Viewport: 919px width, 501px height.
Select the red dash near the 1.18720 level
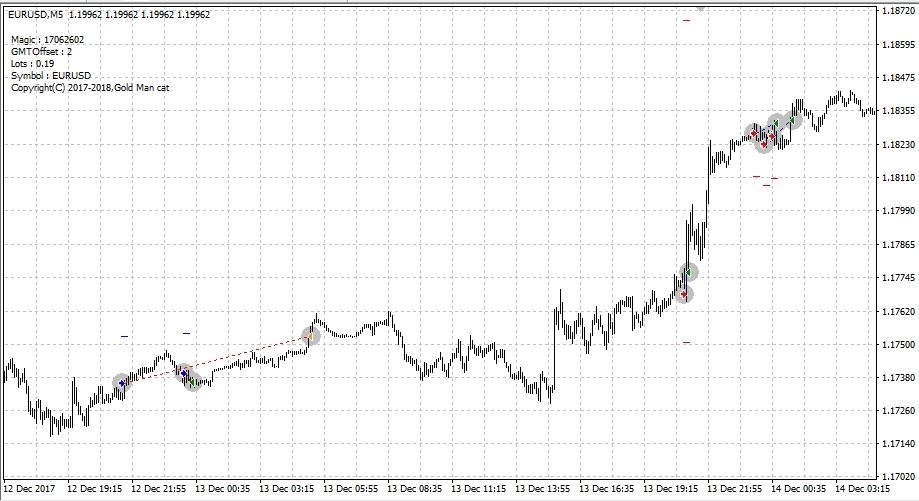[686, 21]
